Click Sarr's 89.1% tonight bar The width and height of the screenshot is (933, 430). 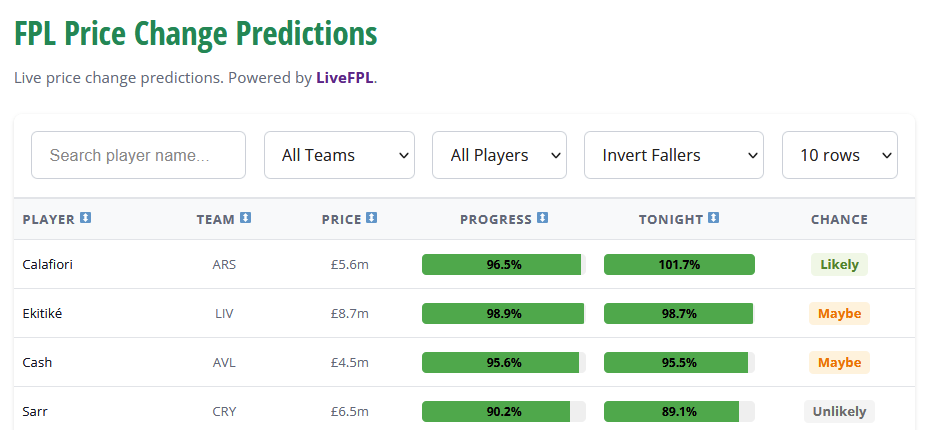point(679,411)
